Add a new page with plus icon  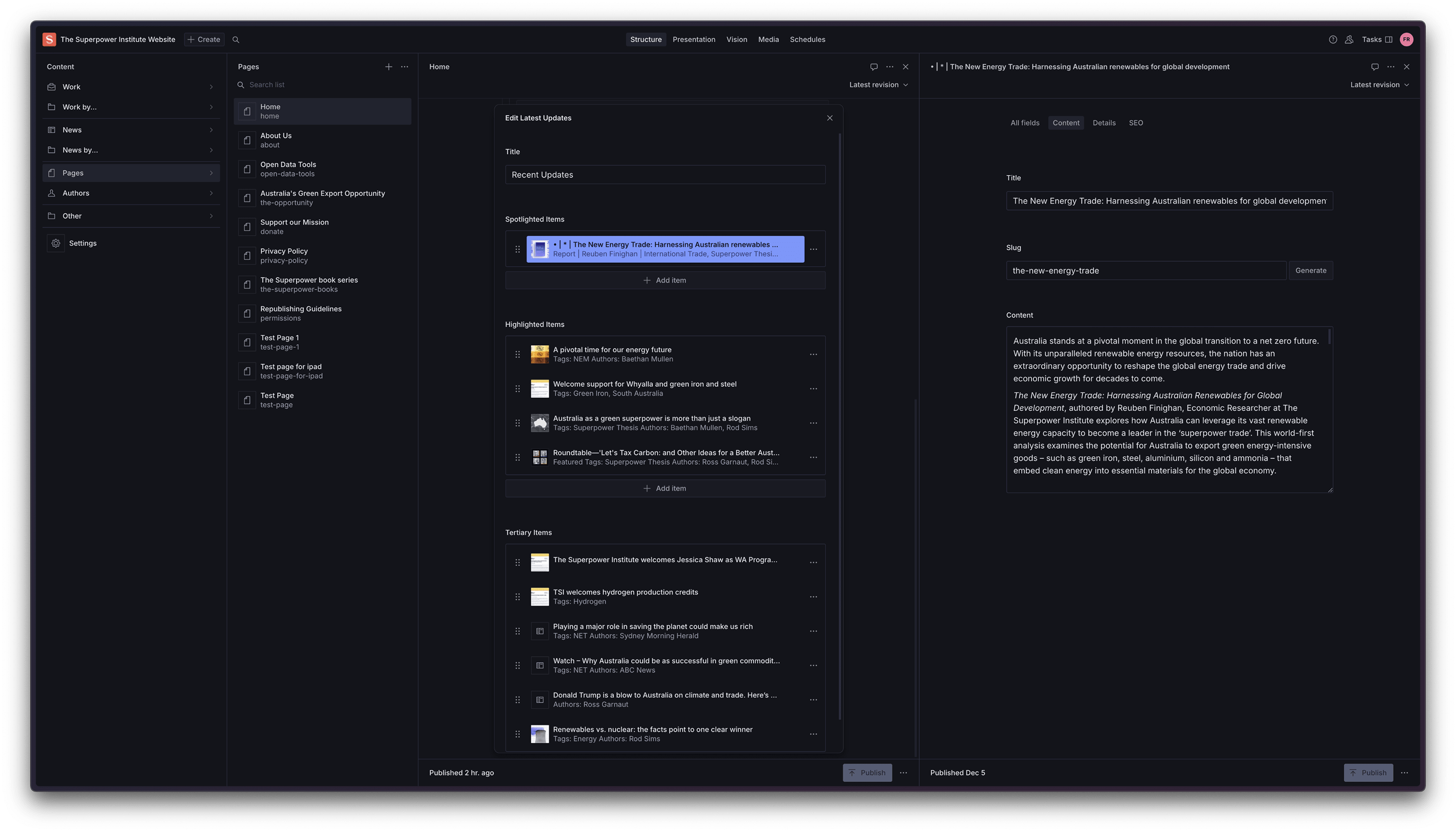[x=389, y=67]
